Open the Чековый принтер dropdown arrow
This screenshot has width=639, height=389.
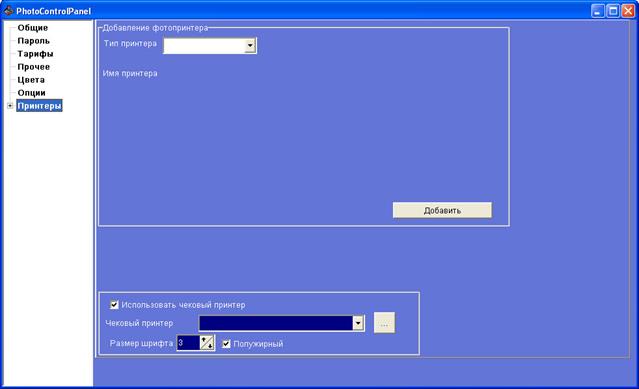coord(358,323)
